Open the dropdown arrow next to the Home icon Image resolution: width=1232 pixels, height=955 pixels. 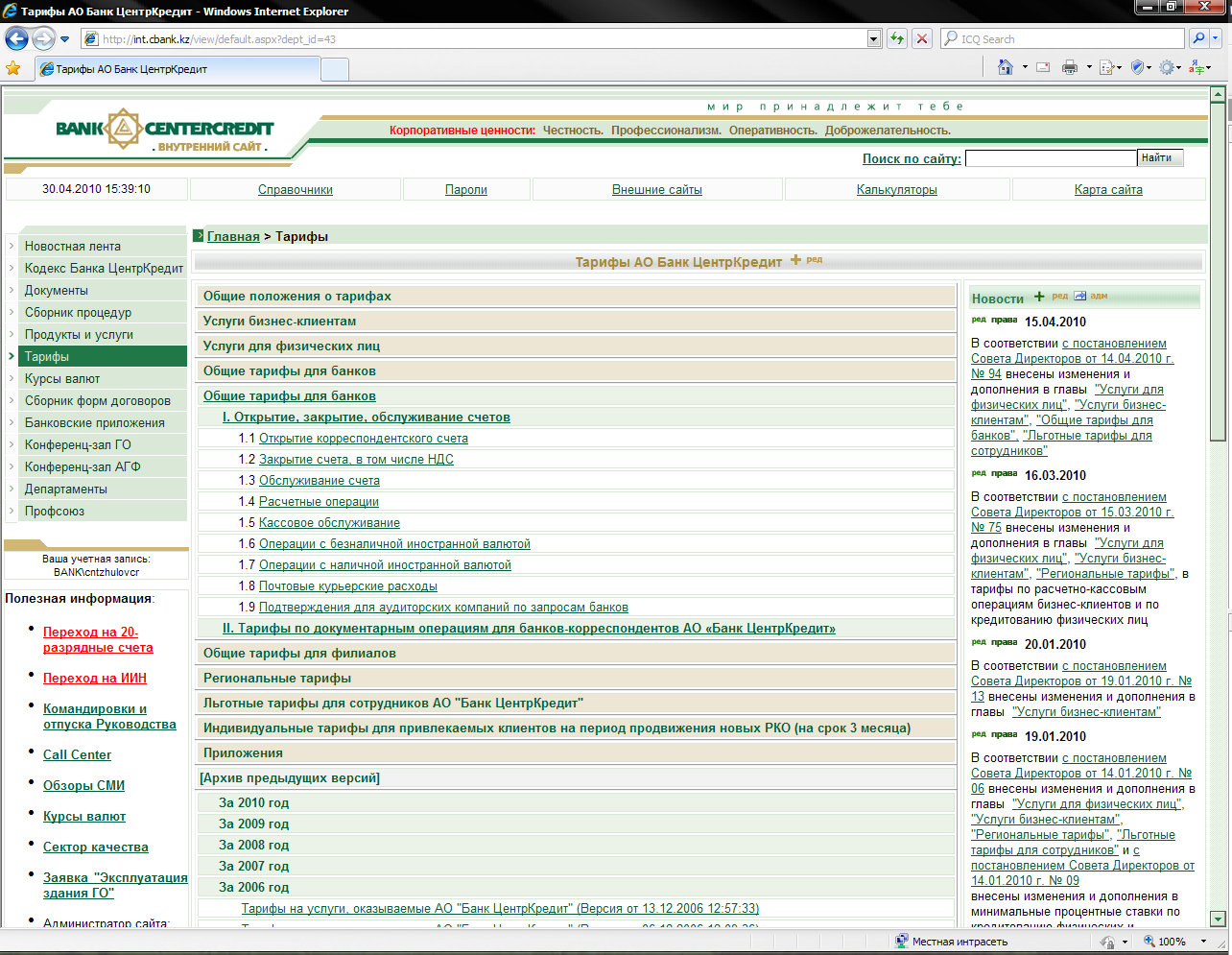pyautogui.click(x=1024, y=67)
